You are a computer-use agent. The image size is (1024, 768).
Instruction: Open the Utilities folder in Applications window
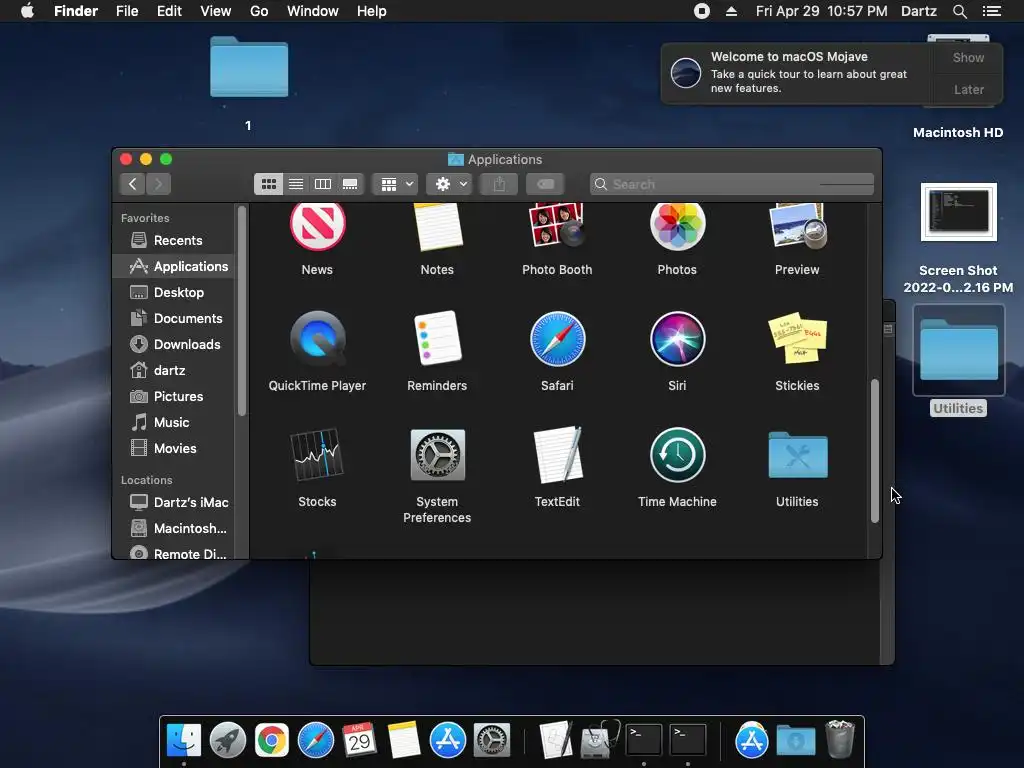(x=797, y=455)
